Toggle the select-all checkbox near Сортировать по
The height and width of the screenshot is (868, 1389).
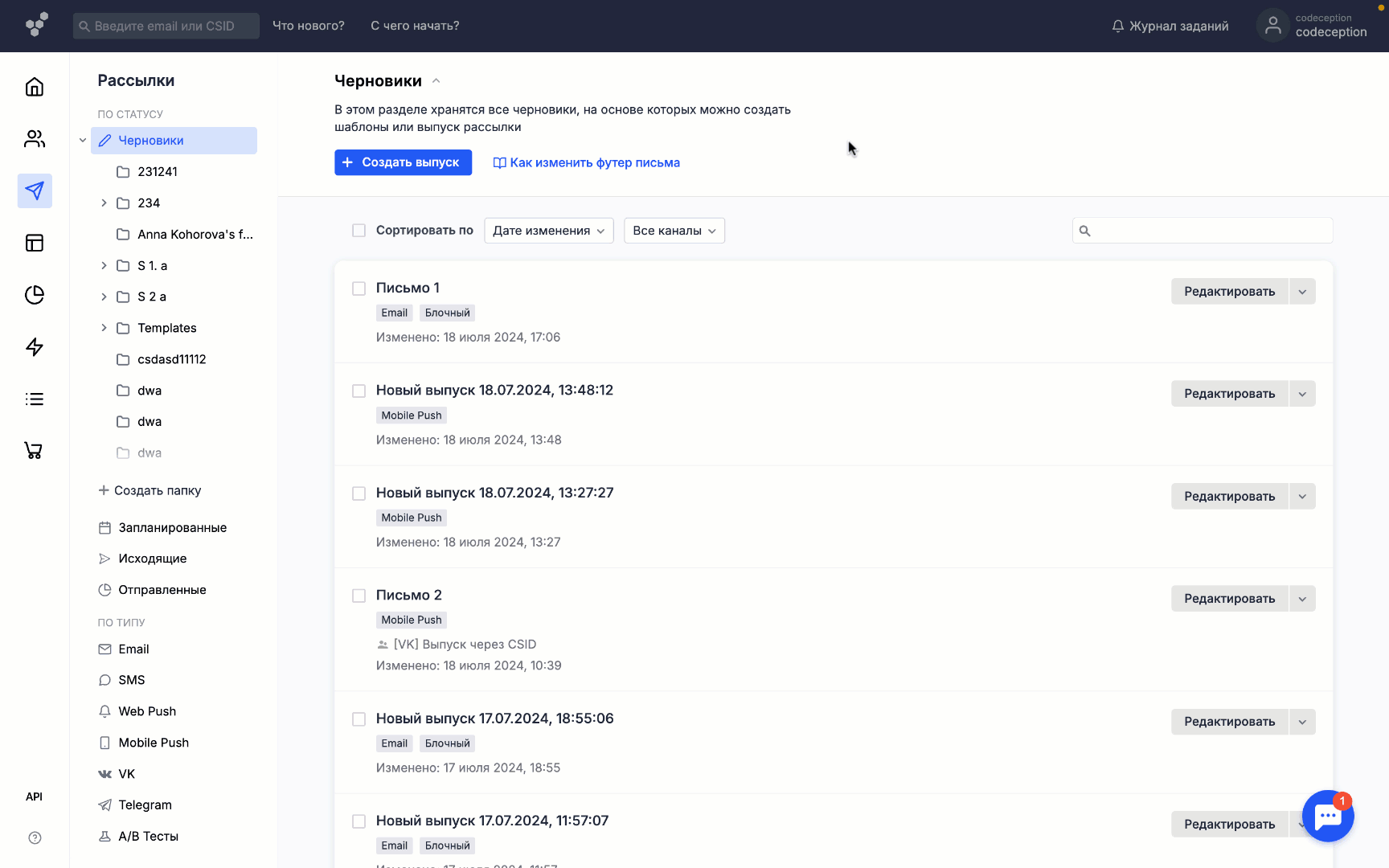[359, 231]
